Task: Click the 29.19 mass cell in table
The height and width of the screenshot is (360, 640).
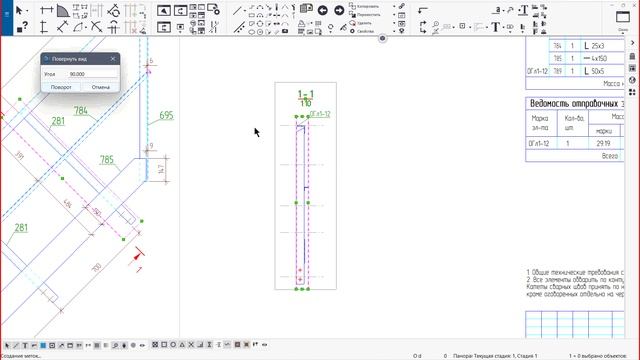Action: 603,144
